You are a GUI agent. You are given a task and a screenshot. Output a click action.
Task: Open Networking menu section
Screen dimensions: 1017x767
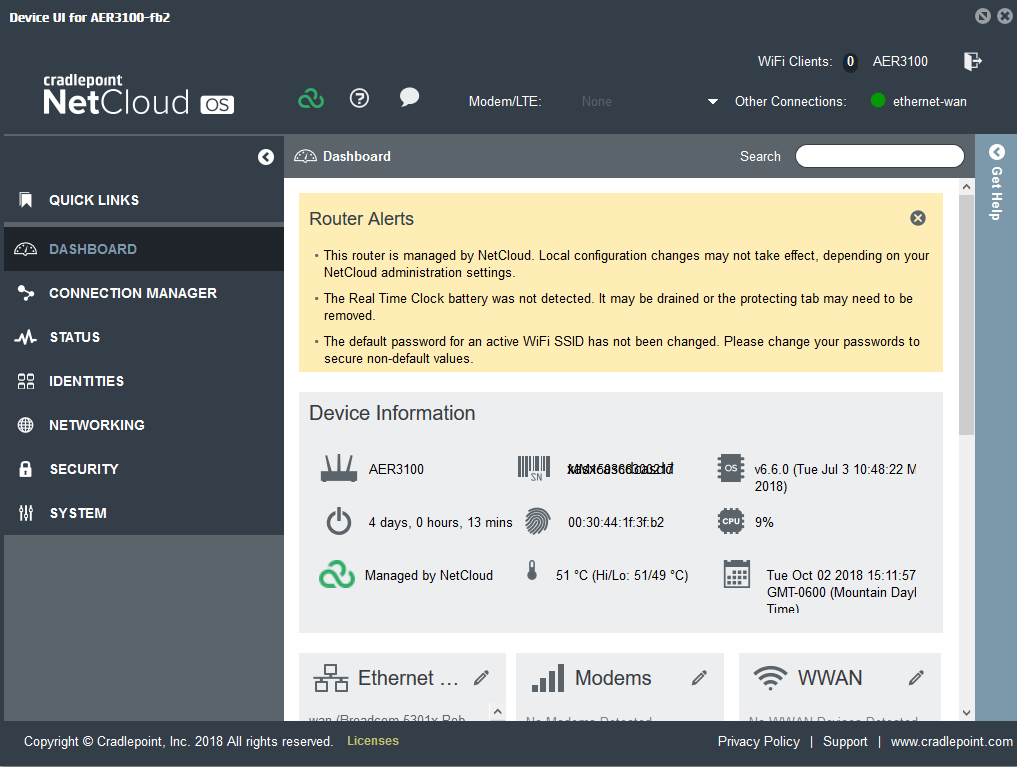[x=144, y=425]
